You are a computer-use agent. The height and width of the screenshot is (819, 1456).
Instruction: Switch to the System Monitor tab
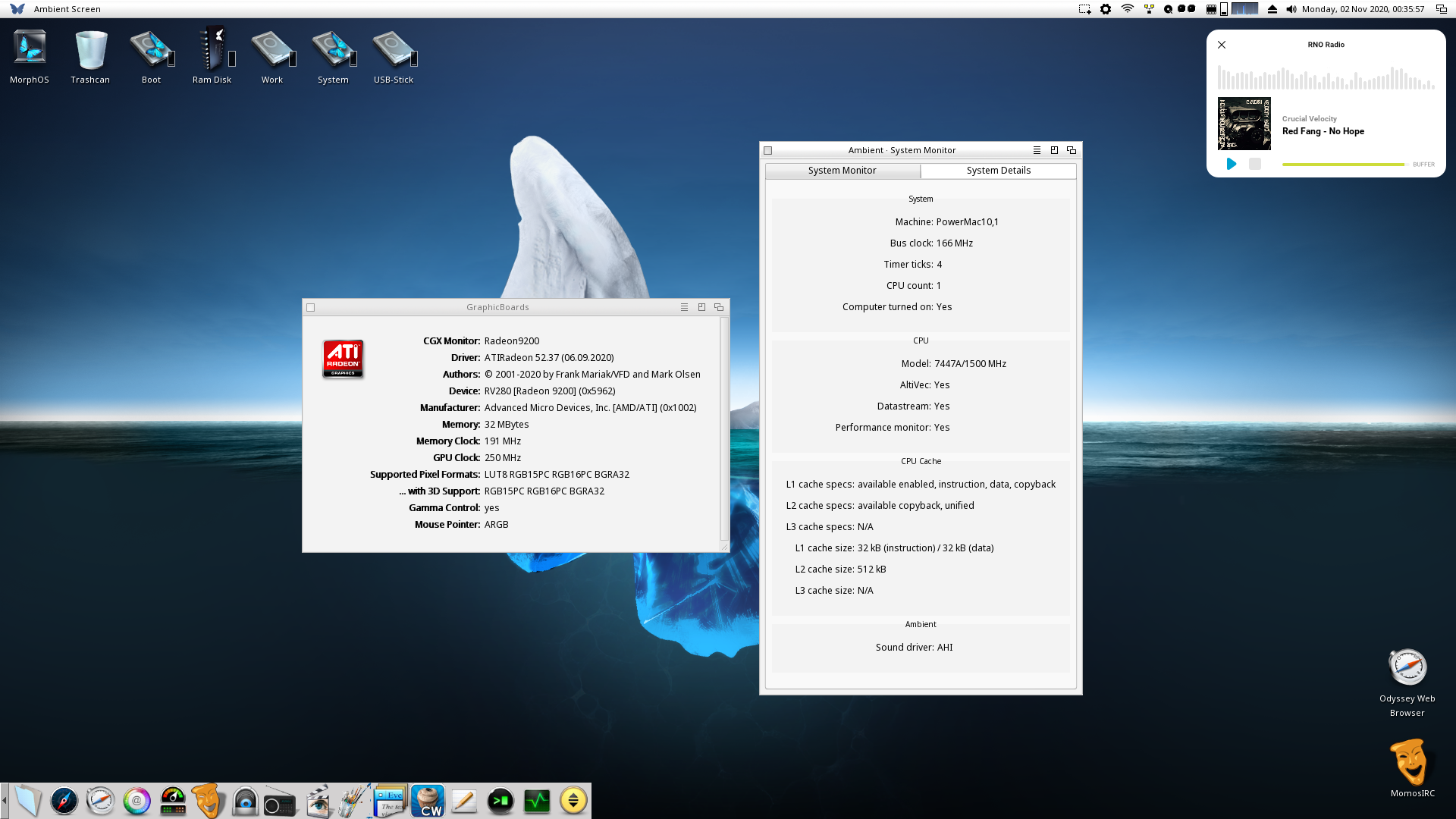pyautogui.click(x=842, y=171)
